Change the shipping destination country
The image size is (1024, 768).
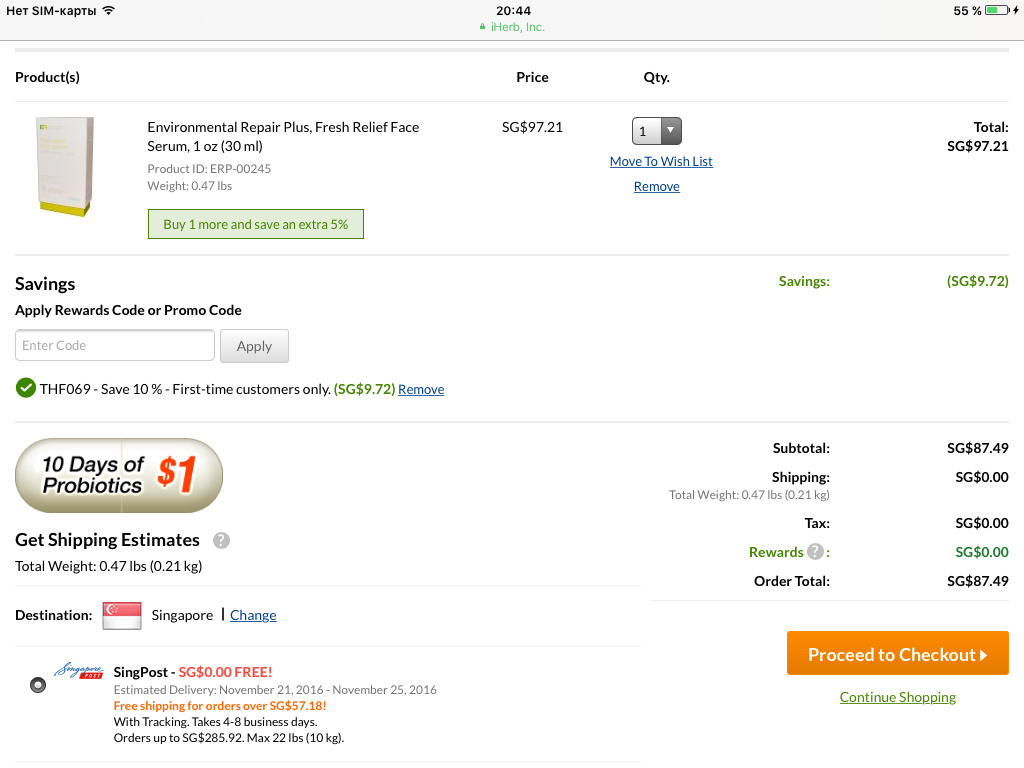253,615
